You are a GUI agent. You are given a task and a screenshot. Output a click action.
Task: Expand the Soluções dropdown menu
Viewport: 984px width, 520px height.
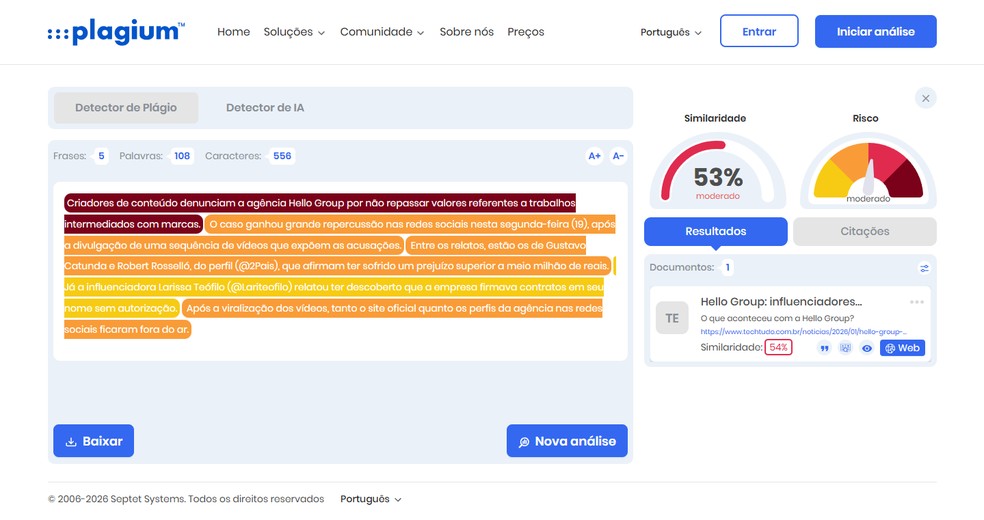[294, 32]
